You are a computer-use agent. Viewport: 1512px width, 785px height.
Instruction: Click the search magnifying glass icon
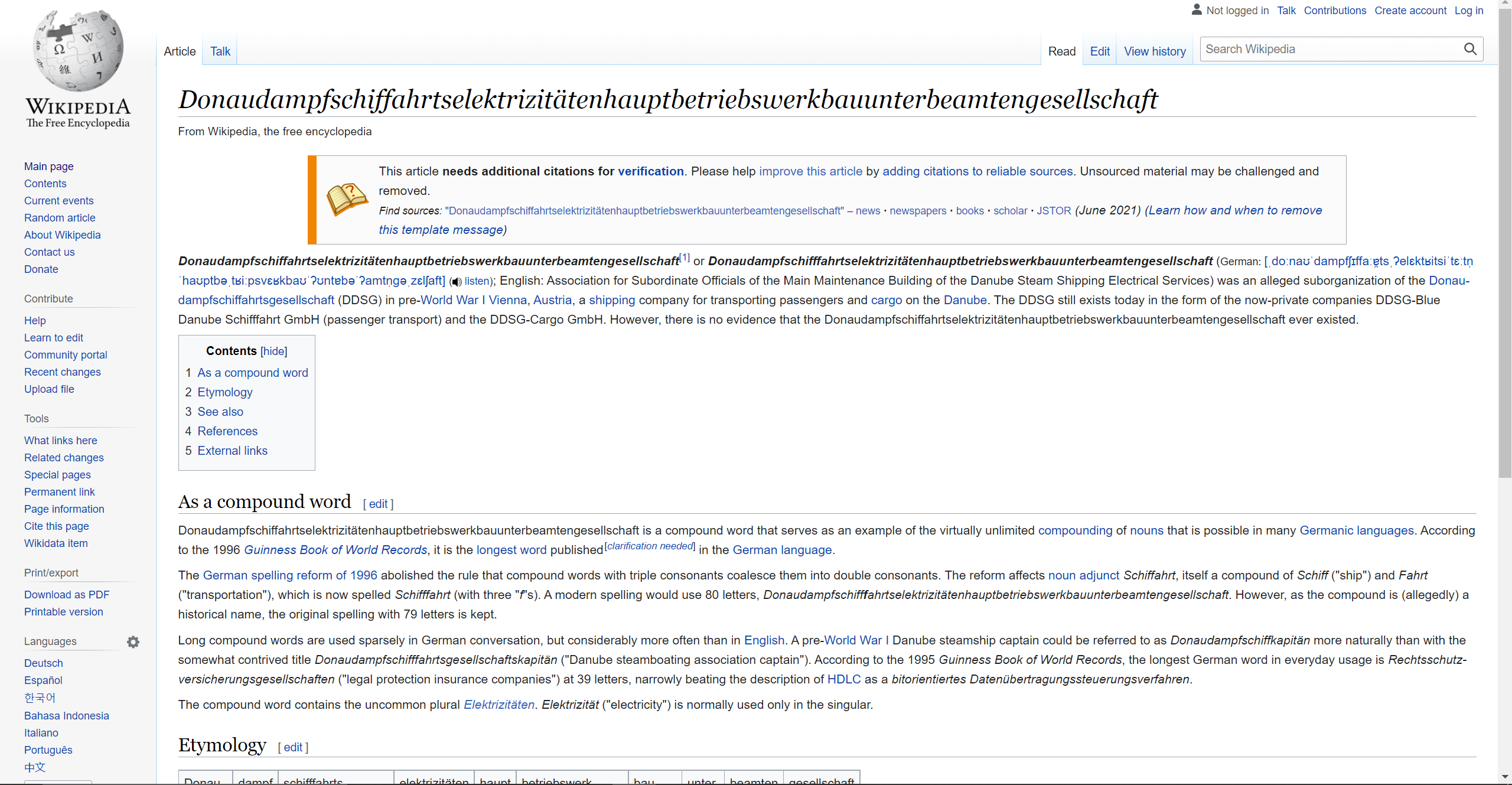(x=1470, y=49)
